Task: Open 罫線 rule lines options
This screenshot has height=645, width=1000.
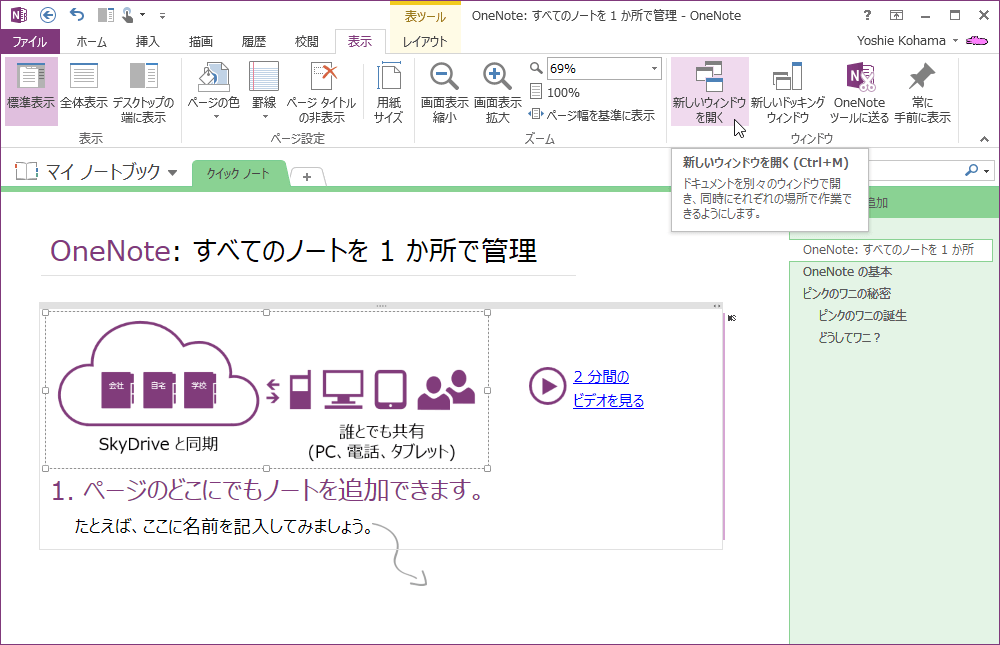Action: click(264, 91)
